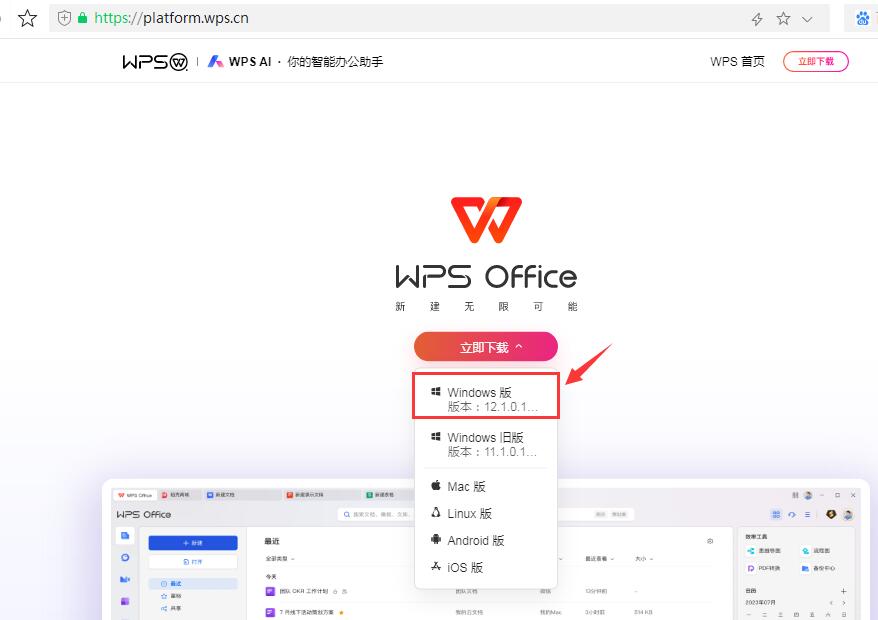Click the green padlock icon
This screenshot has height=620, width=878.
tap(82, 18)
